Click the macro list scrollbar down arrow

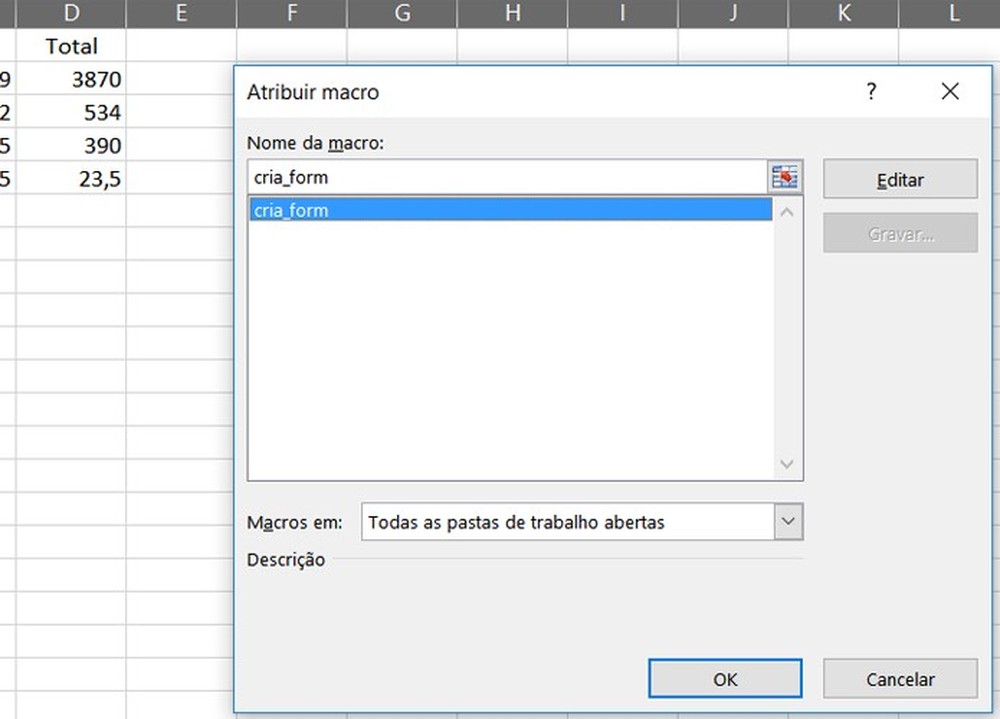(787, 464)
